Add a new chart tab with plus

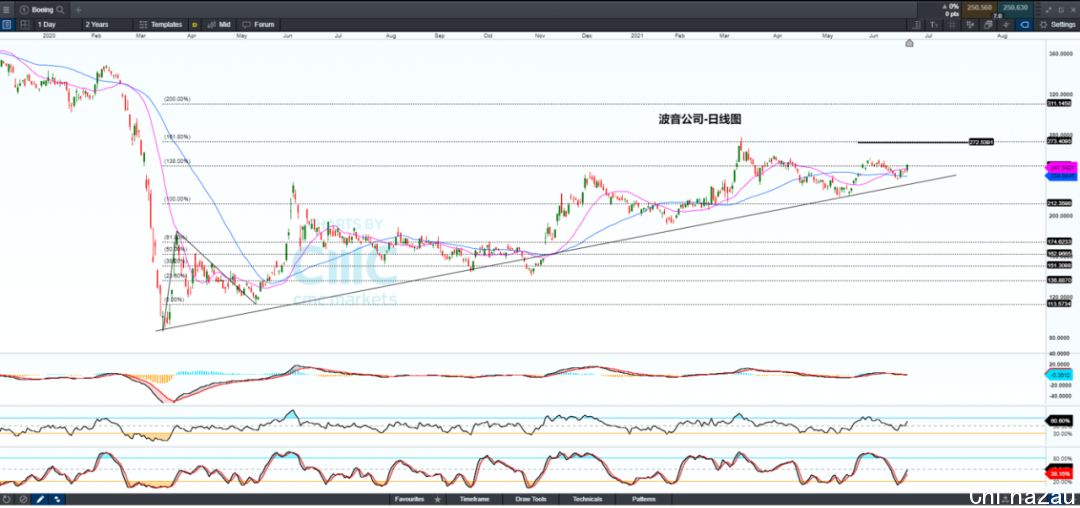click(78, 10)
